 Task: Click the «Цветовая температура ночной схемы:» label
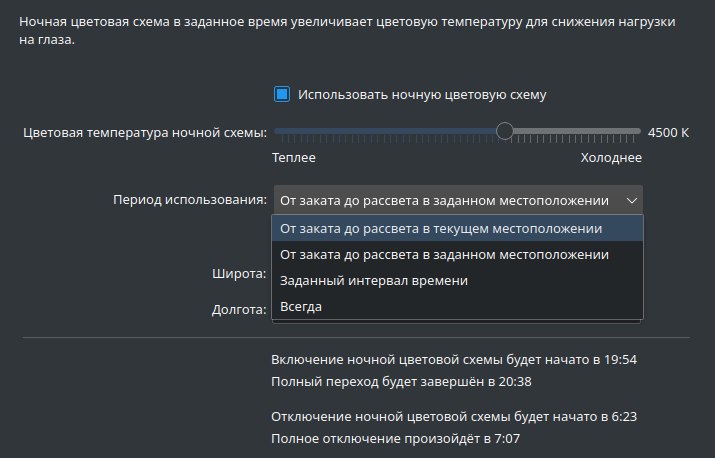(x=145, y=133)
